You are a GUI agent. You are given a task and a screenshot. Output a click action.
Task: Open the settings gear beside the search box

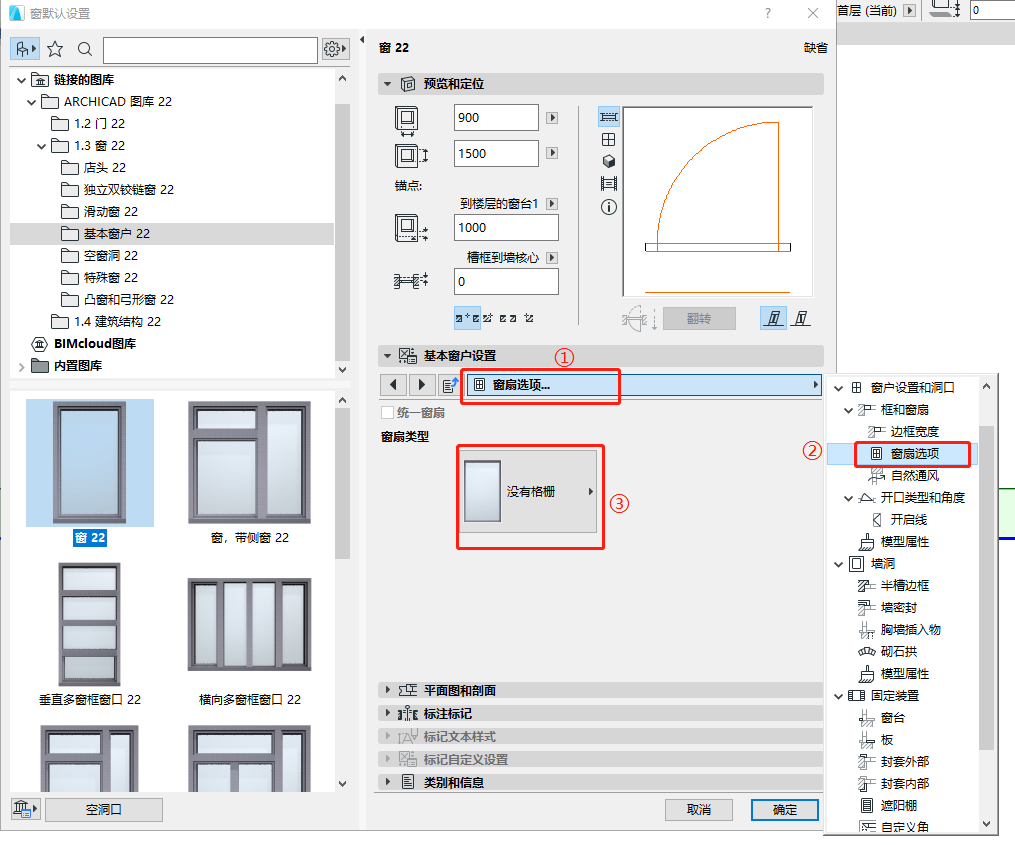(x=333, y=48)
